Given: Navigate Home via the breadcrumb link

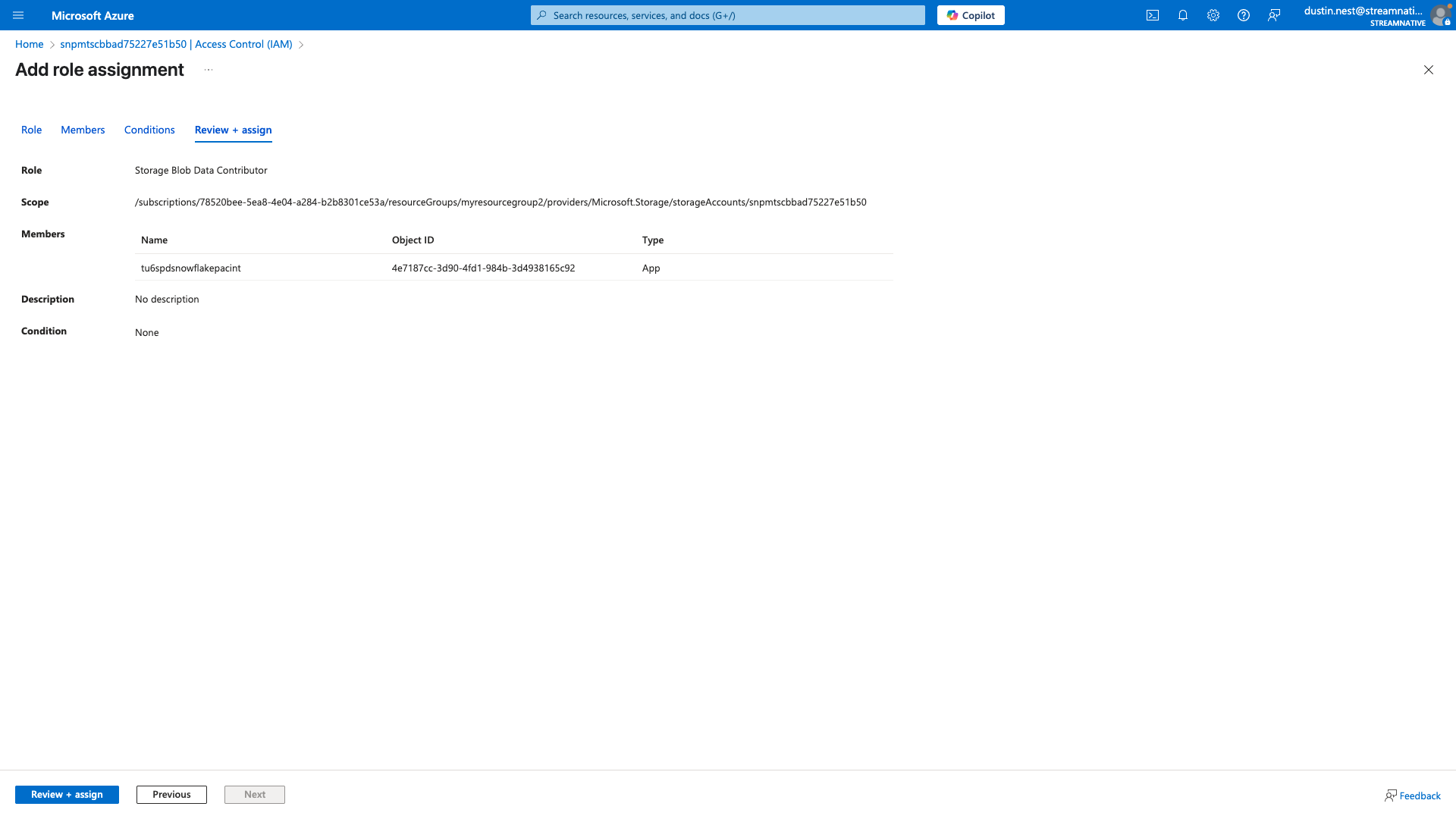Looking at the screenshot, I should coord(29,44).
